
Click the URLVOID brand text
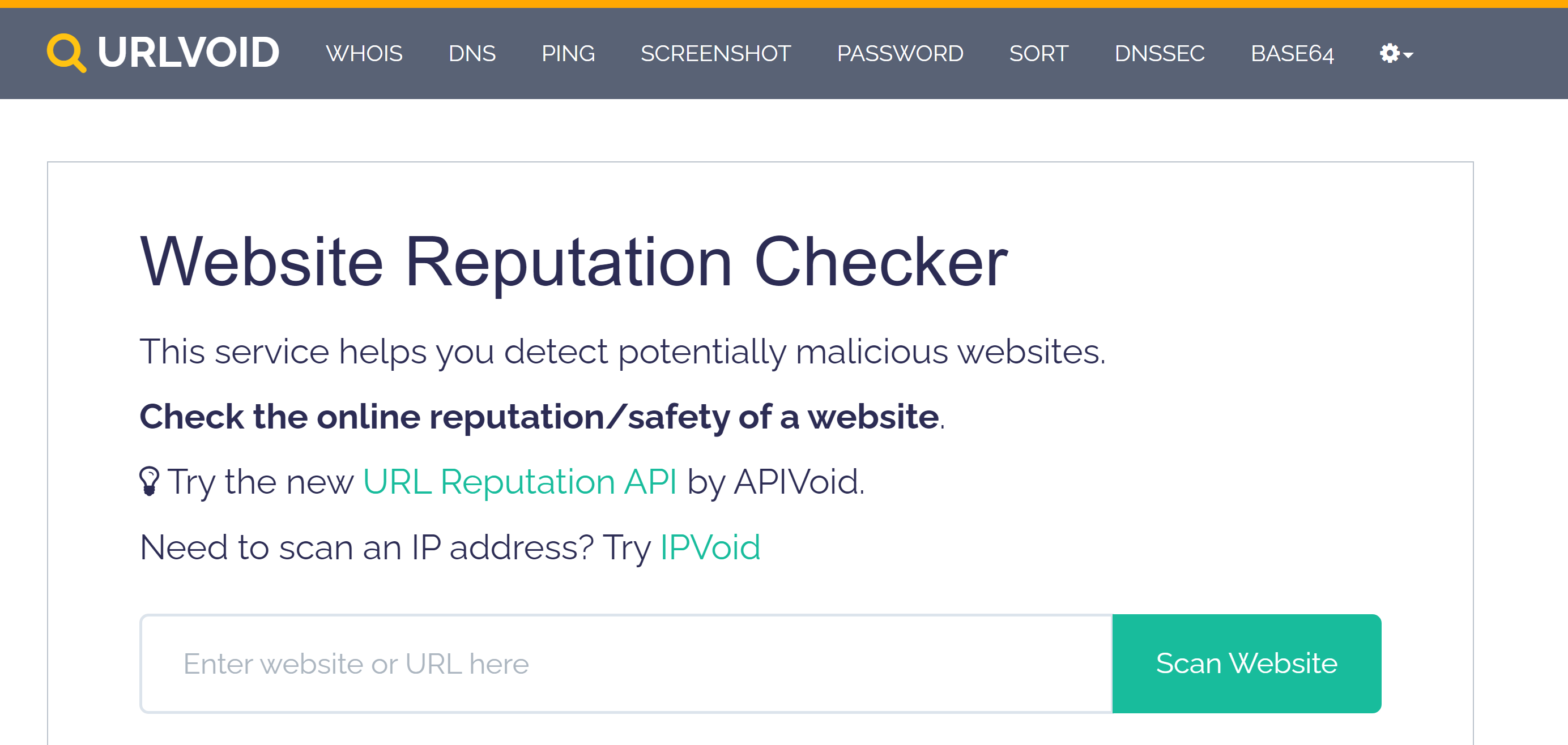(x=188, y=53)
